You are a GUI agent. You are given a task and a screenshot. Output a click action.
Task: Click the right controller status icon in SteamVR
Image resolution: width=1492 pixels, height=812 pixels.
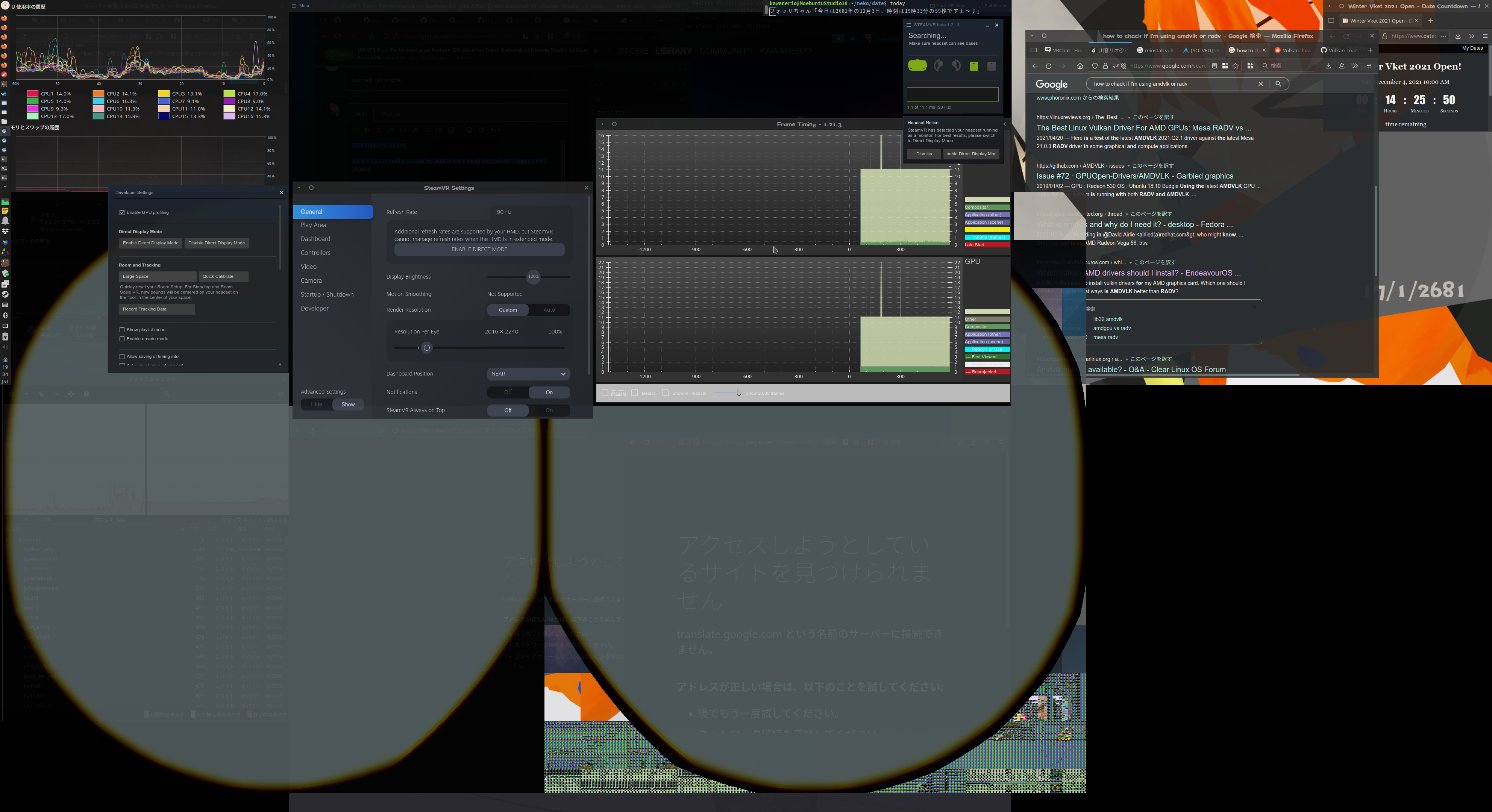coord(956,65)
